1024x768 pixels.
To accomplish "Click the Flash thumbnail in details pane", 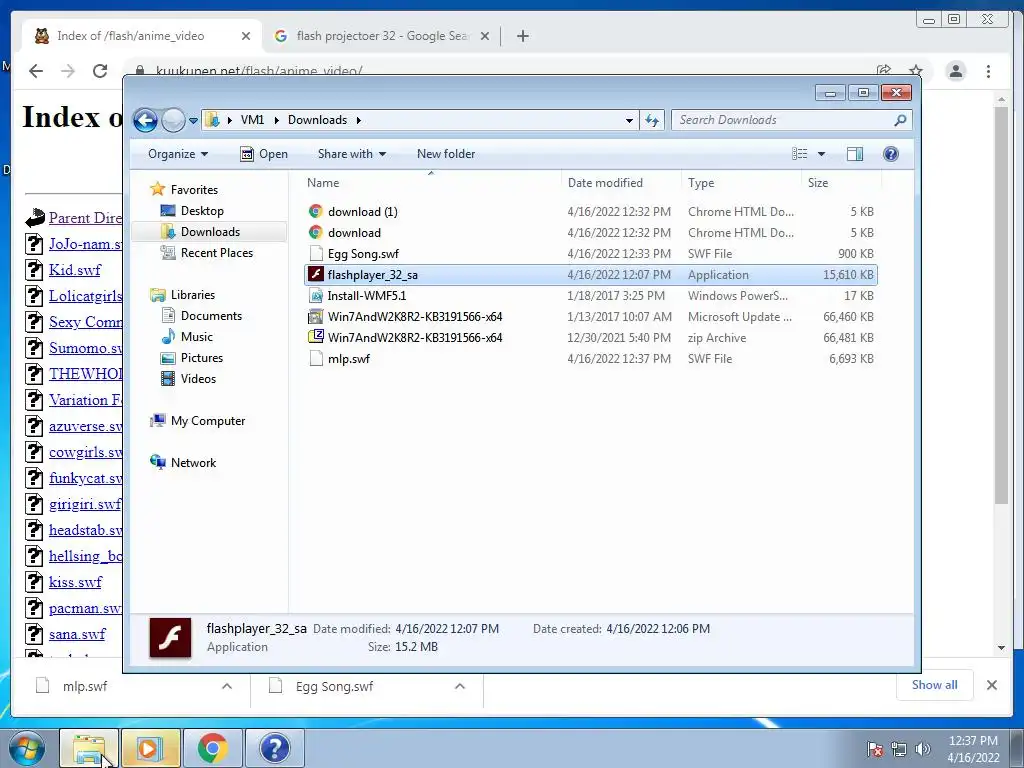I will click(x=170, y=637).
